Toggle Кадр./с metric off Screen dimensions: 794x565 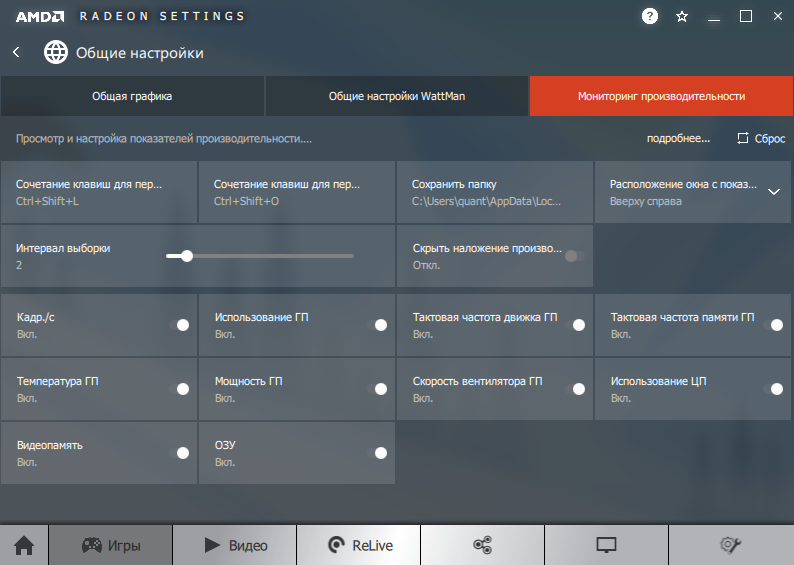181,325
